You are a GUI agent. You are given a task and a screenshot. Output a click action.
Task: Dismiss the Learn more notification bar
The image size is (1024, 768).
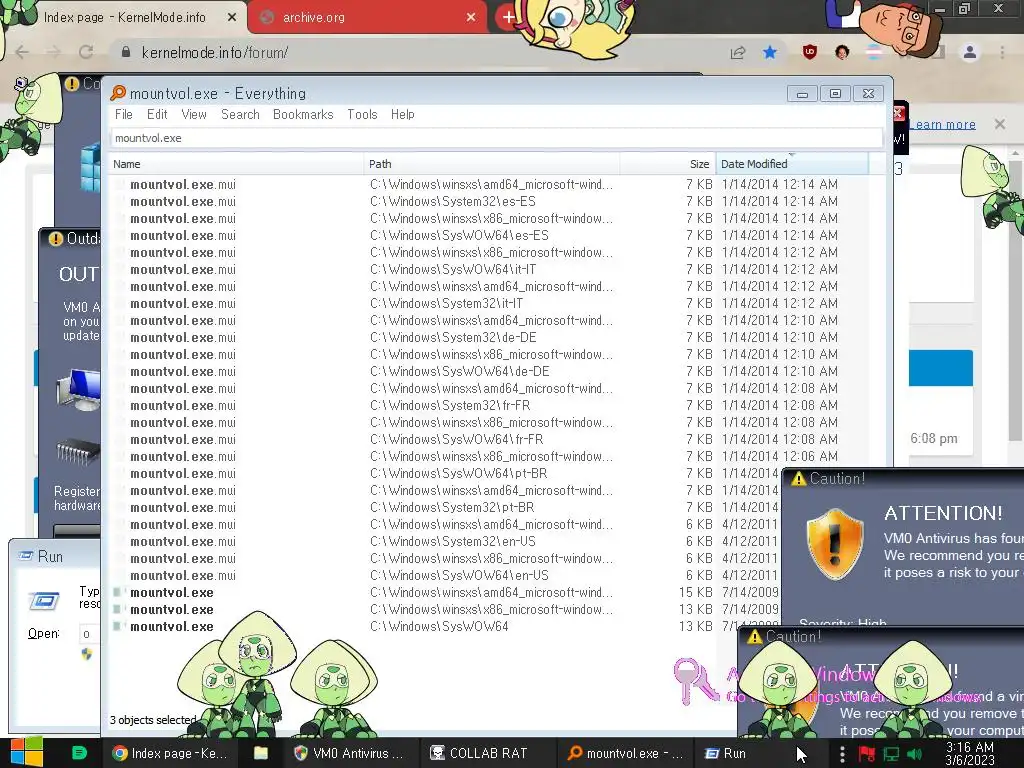pos(1000,123)
